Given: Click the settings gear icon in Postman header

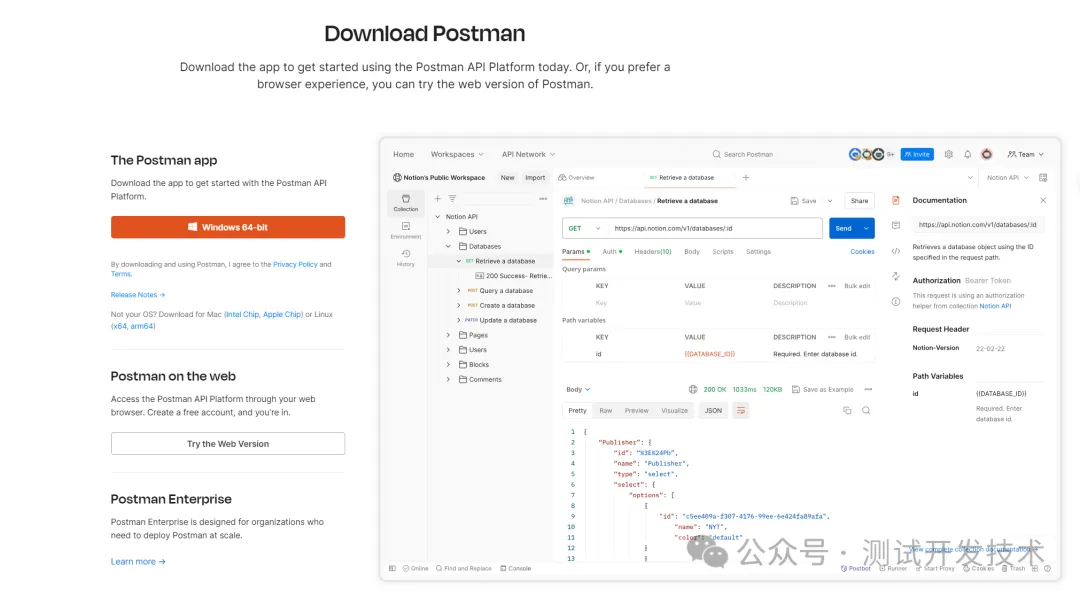Looking at the screenshot, I should pos(949,154).
